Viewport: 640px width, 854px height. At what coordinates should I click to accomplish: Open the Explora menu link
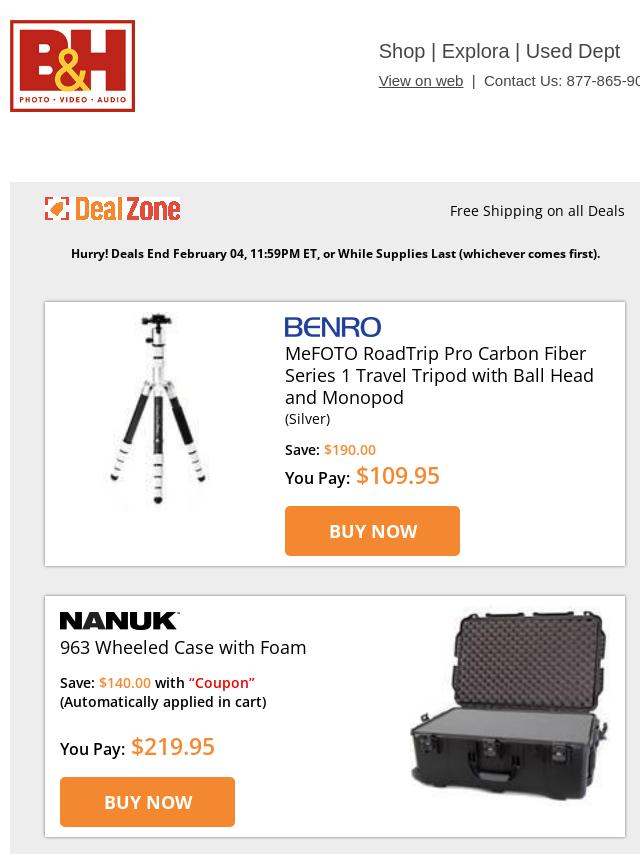click(476, 51)
